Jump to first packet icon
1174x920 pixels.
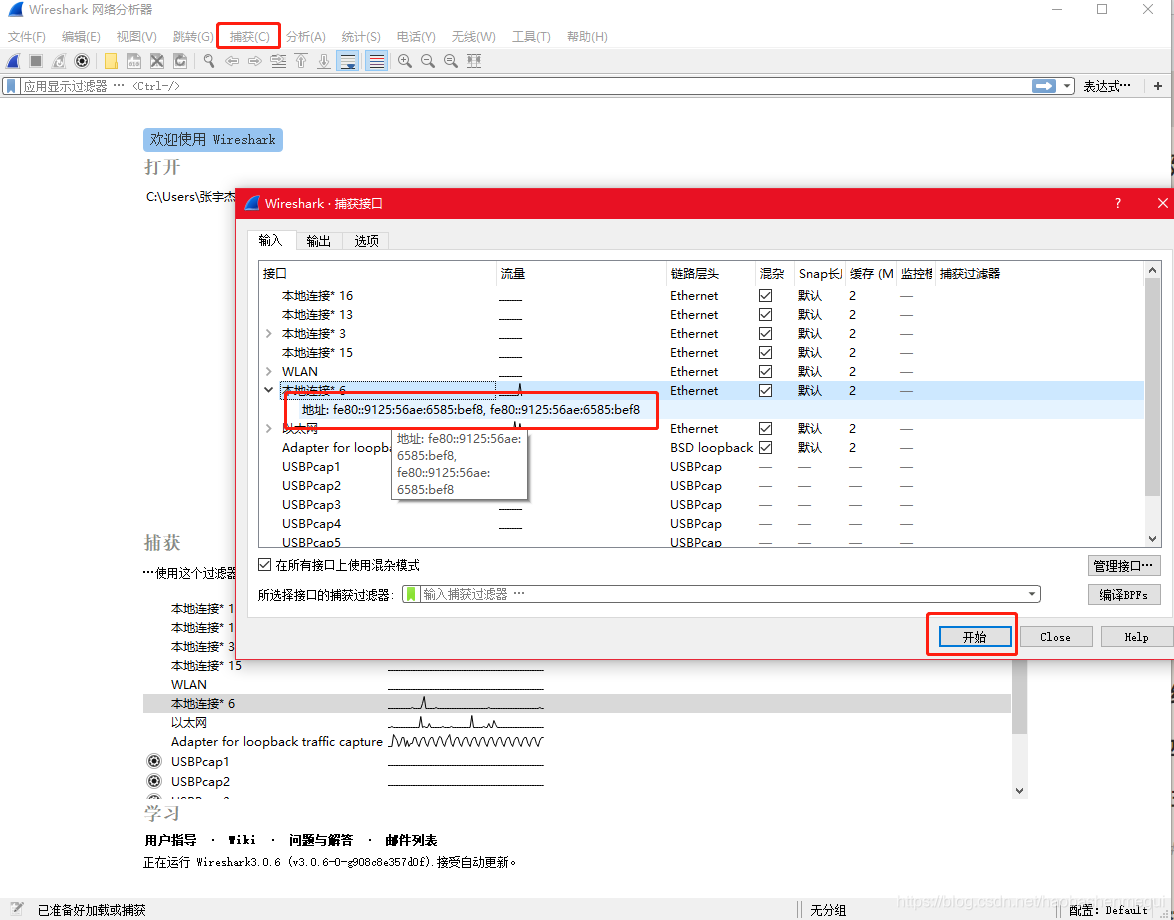(x=301, y=61)
